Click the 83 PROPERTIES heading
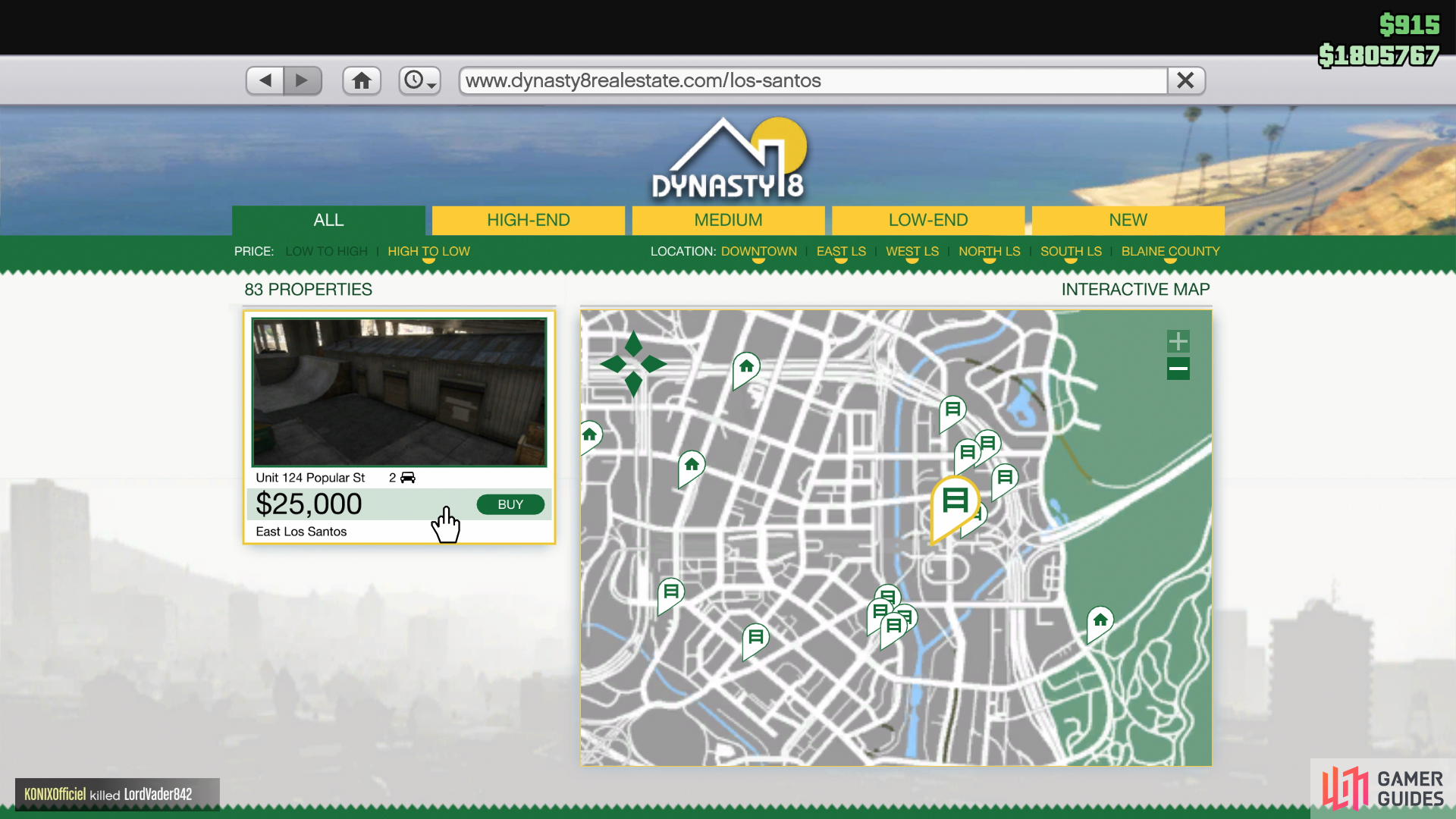Image resolution: width=1456 pixels, height=819 pixels. (x=308, y=290)
